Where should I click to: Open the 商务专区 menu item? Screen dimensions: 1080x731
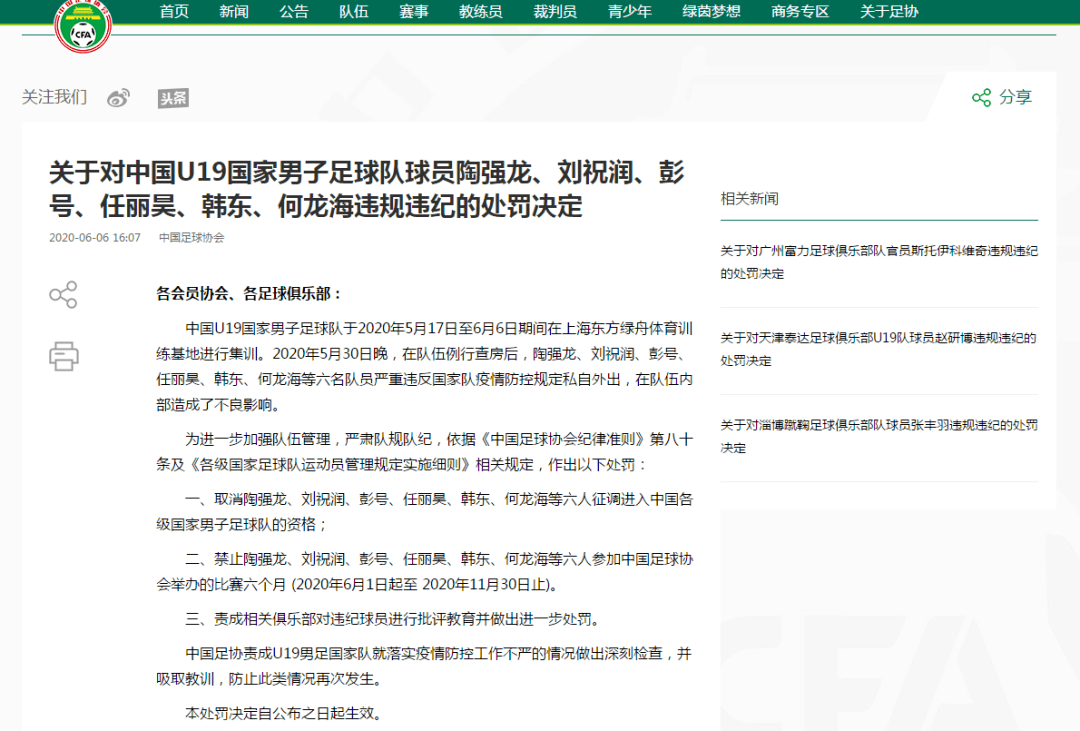tap(800, 11)
